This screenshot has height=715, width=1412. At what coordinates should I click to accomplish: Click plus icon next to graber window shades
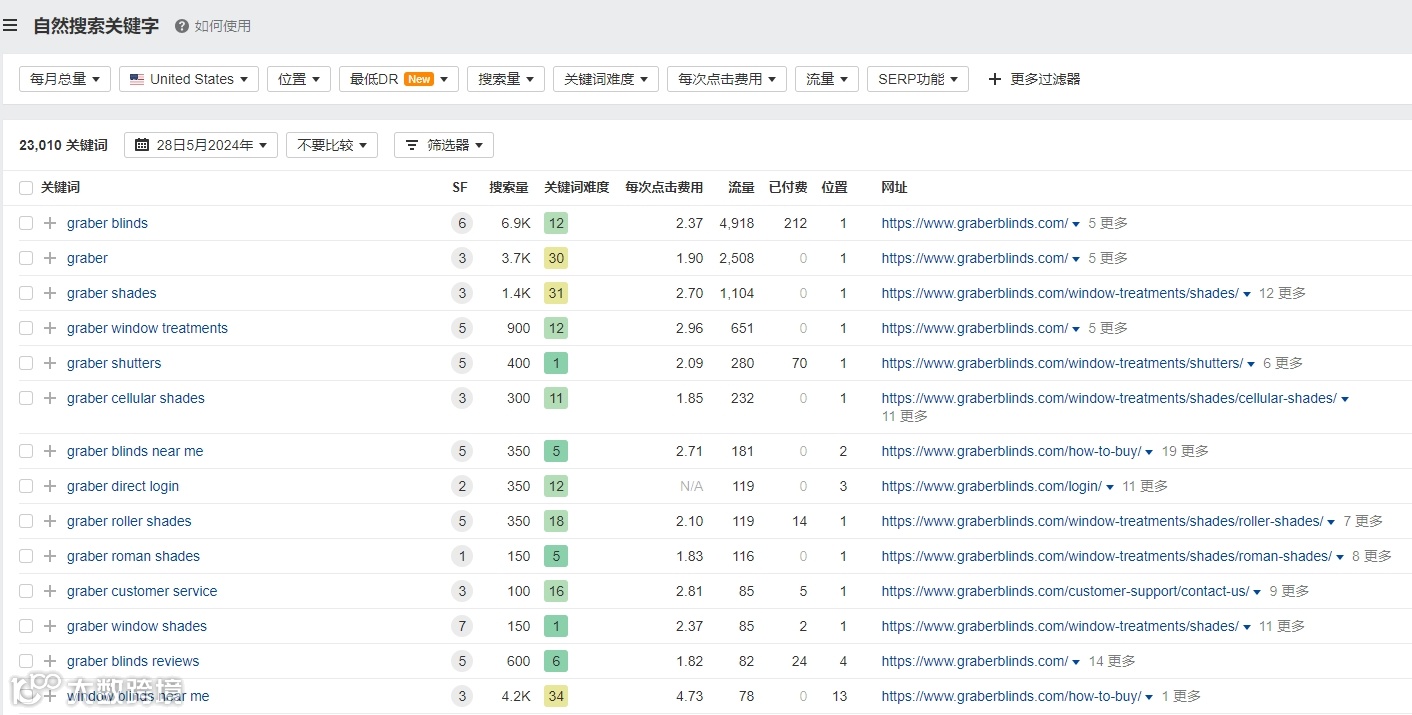[x=50, y=626]
